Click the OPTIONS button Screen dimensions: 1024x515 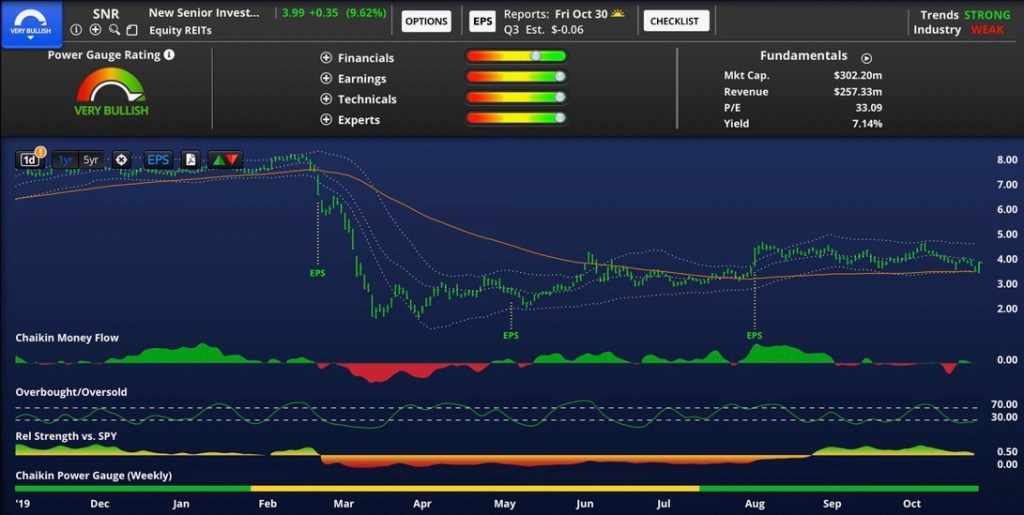426,21
